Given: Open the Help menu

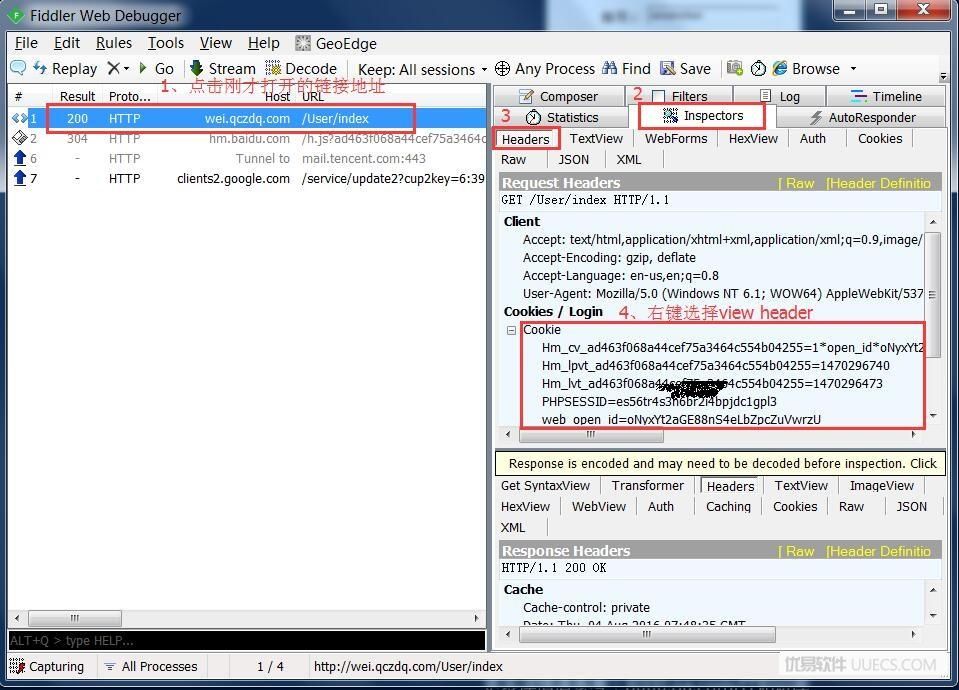Looking at the screenshot, I should coord(264,43).
